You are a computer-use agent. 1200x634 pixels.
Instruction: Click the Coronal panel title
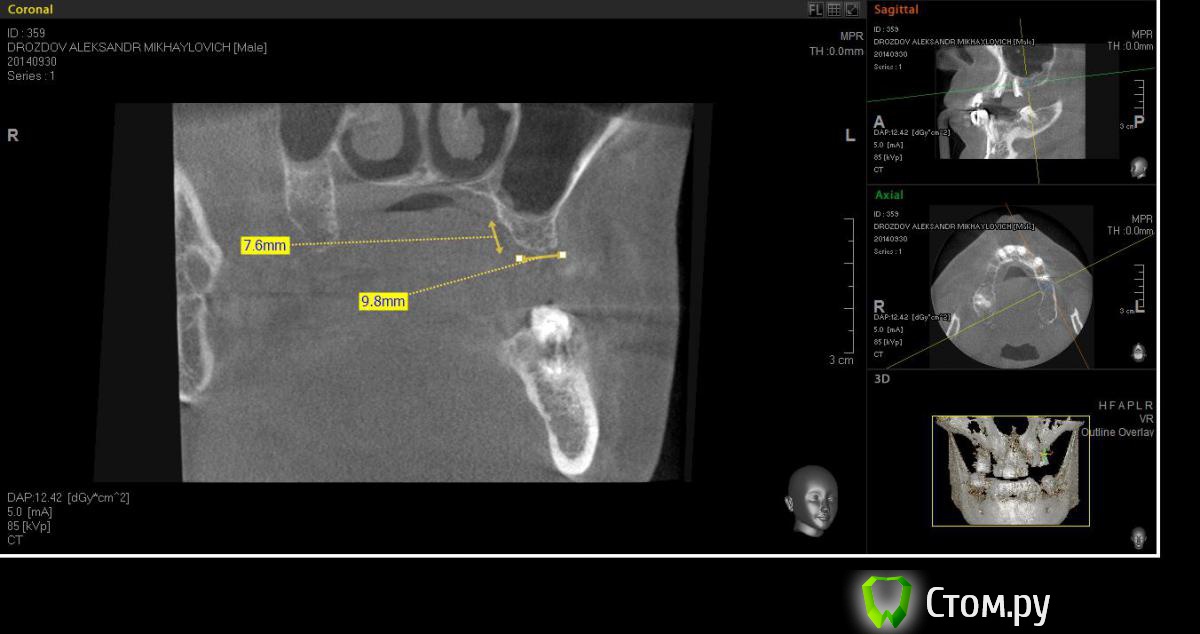click(30, 9)
